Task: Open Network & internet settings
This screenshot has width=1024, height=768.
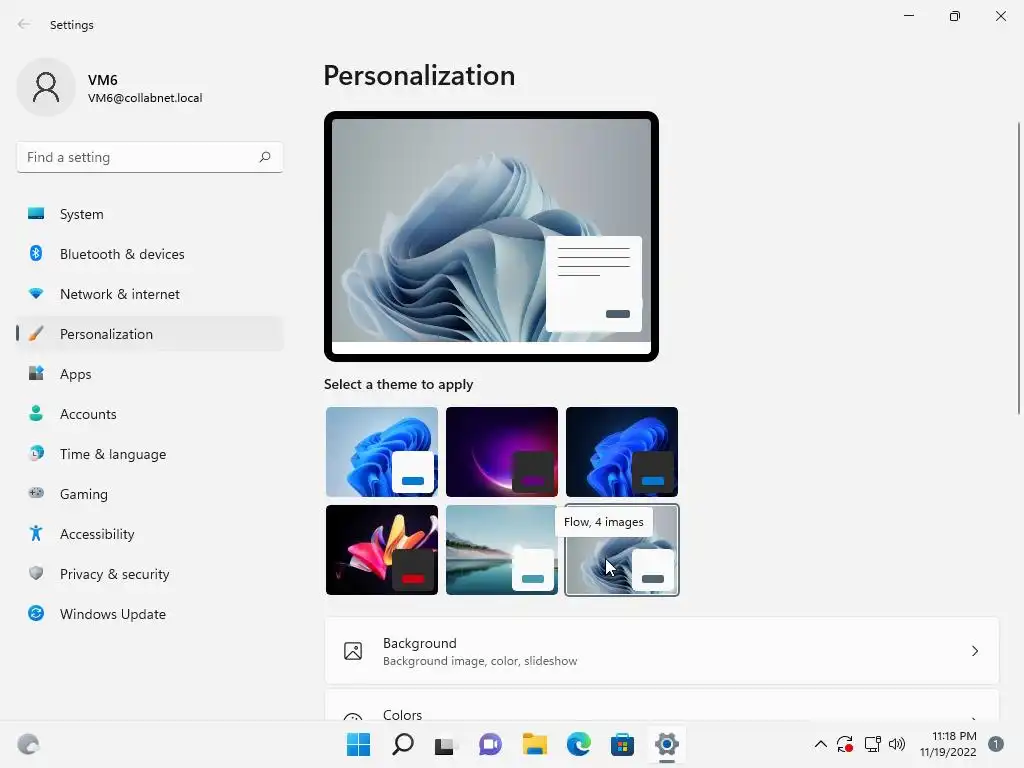Action: (x=150, y=294)
